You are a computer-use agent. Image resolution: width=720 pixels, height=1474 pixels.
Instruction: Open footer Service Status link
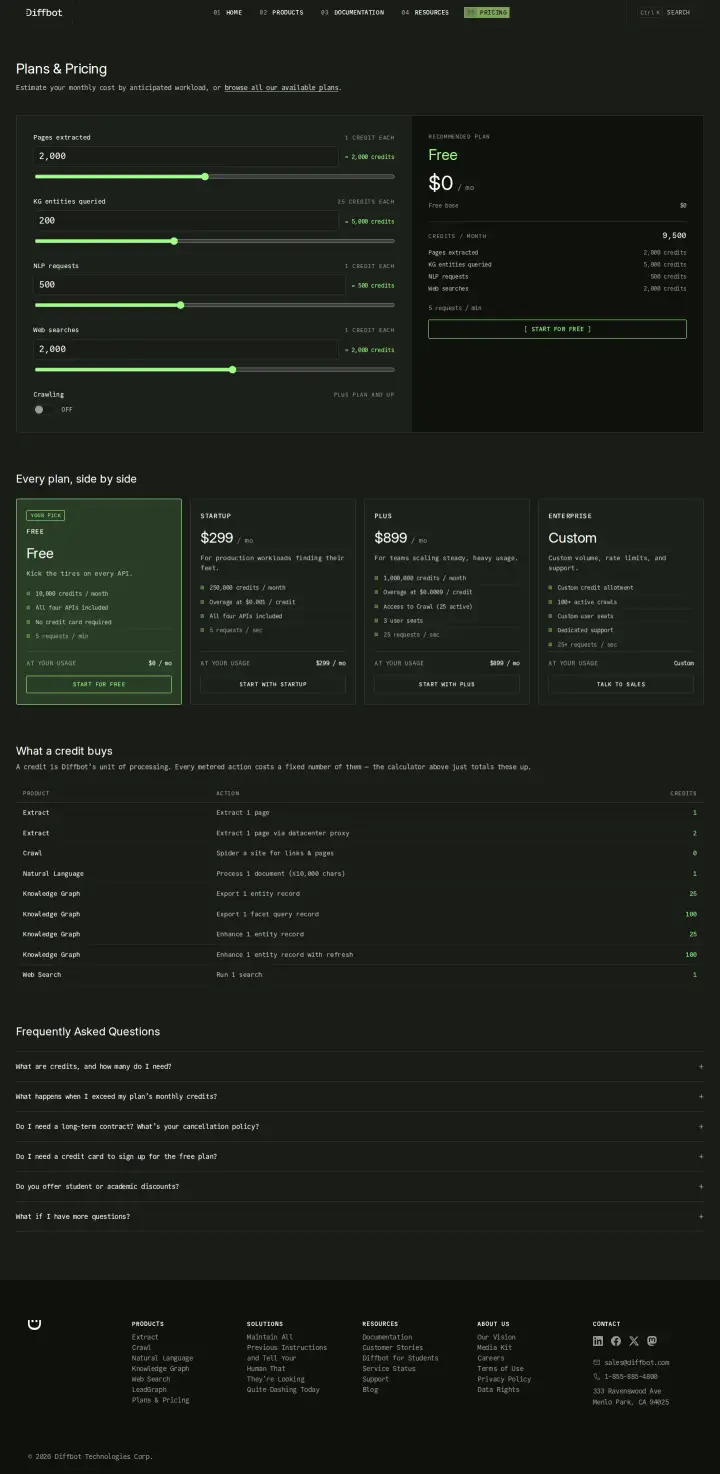(x=389, y=1369)
